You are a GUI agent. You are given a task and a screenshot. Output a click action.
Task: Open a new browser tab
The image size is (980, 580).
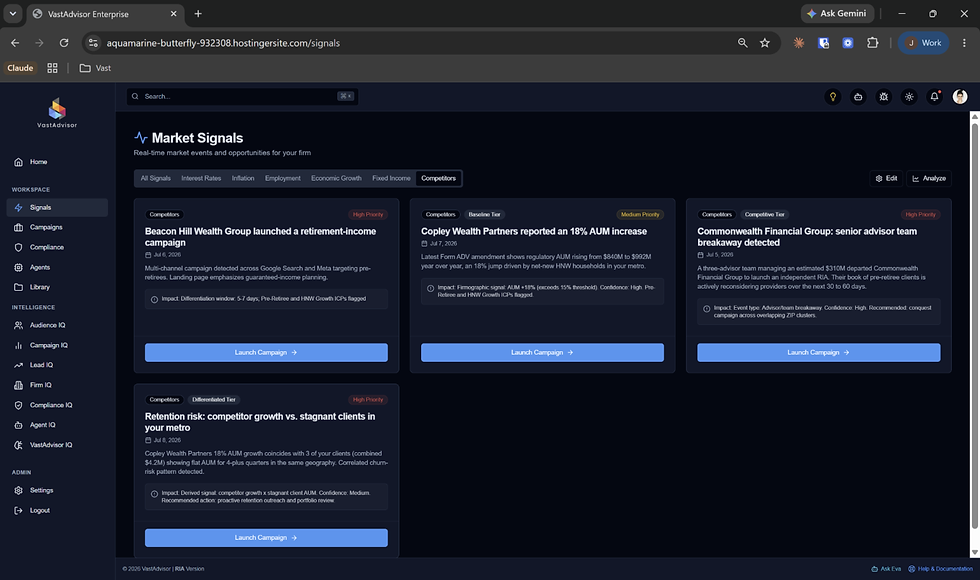pyautogui.click(x=198, y=13)
